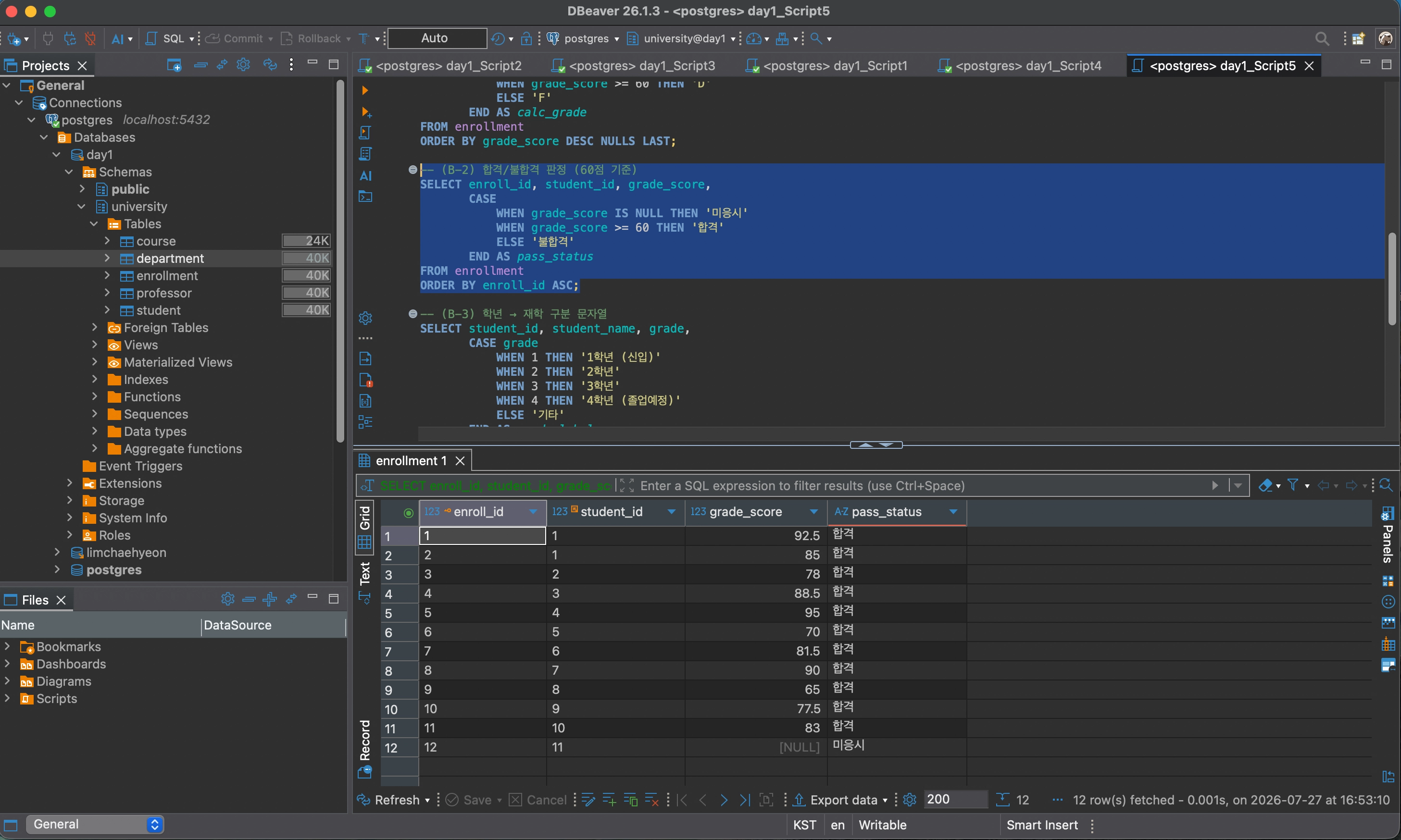Open General workspace combo box at bottom

click(x=95, y=824)
